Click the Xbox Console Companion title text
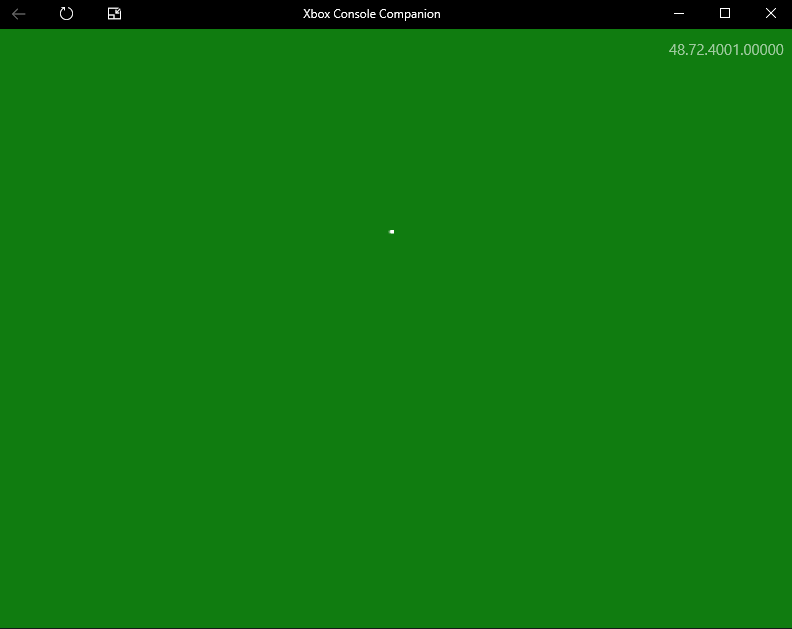The image size is (792, 629). point(372,14)
